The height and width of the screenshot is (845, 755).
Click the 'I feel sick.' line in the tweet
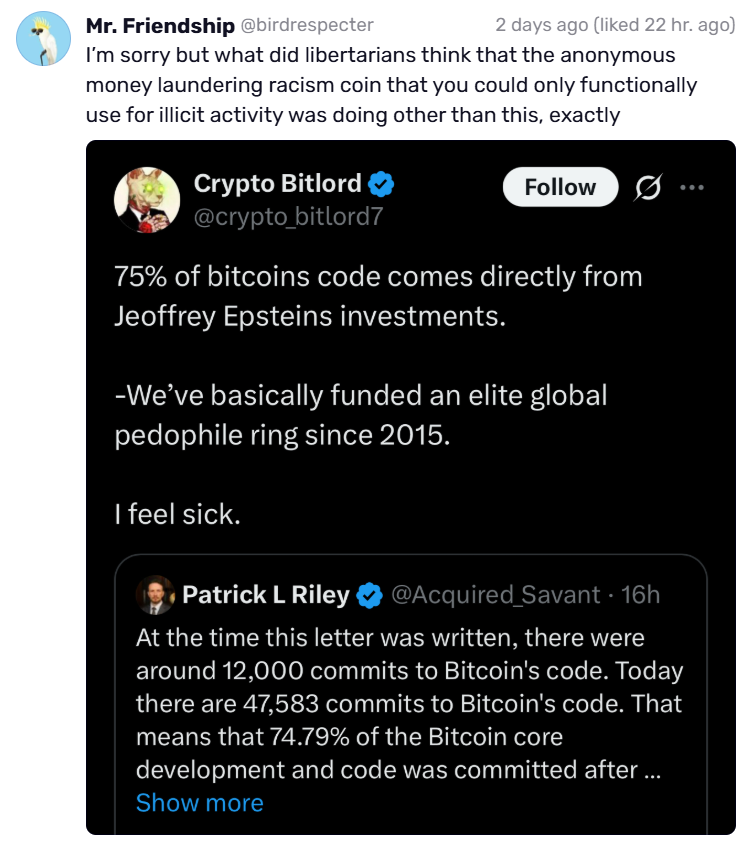pyautogui.click(x=177, y=514)
